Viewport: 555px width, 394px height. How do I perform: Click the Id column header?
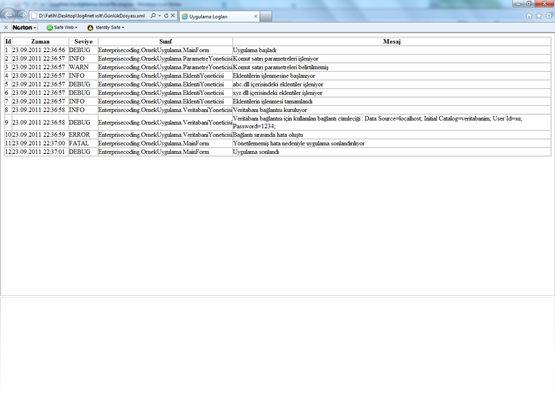[x=8, y=41]
